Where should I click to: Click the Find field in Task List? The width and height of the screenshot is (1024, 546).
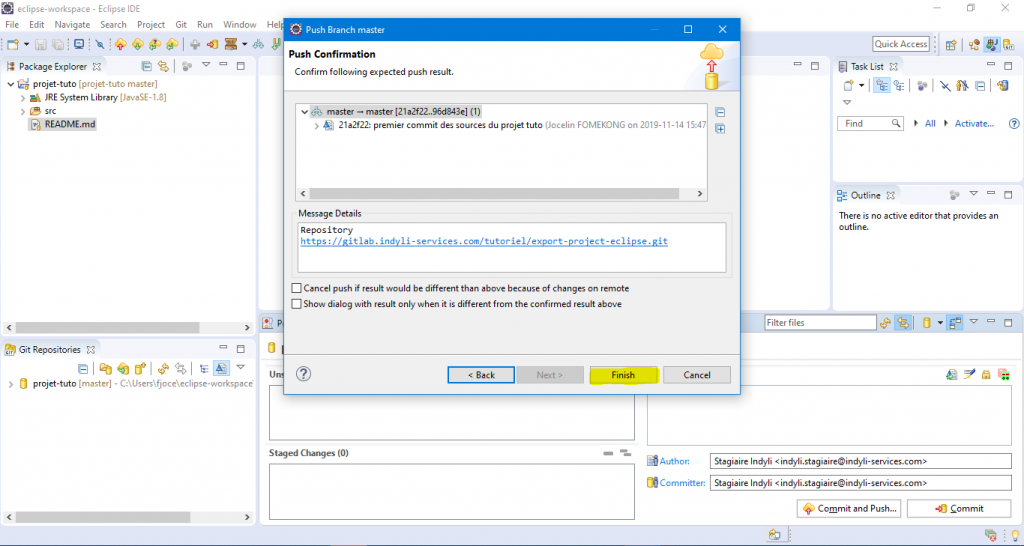point(871,123)
